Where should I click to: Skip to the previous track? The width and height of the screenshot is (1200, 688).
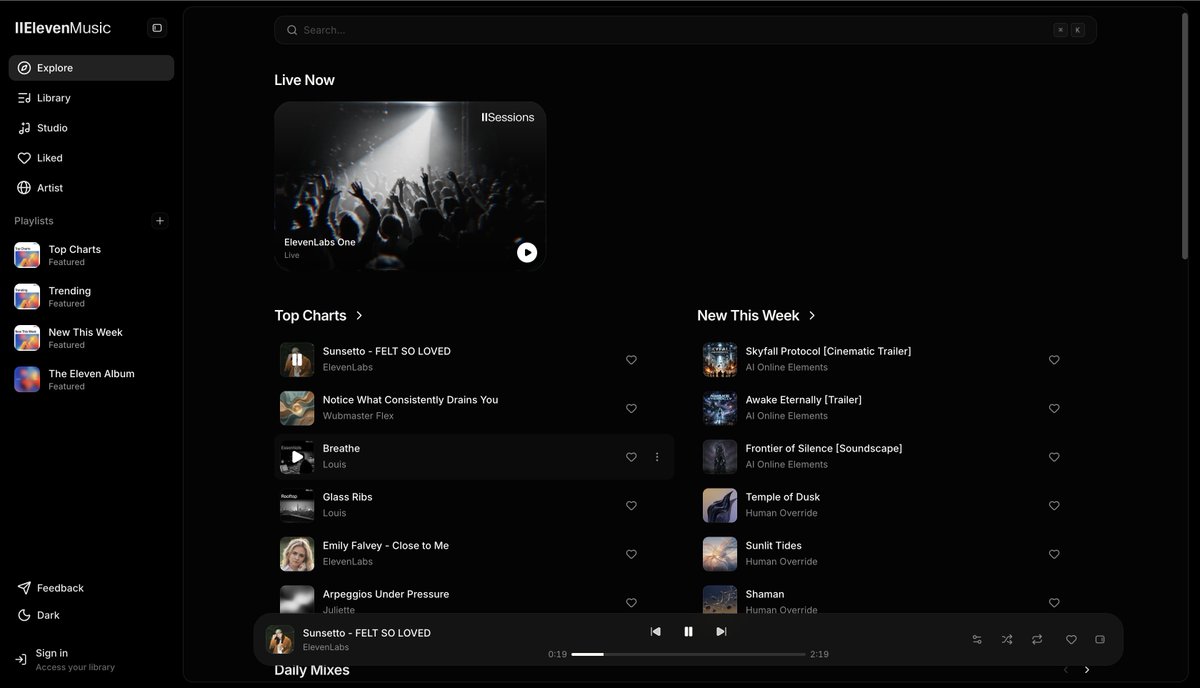point(656,631)
